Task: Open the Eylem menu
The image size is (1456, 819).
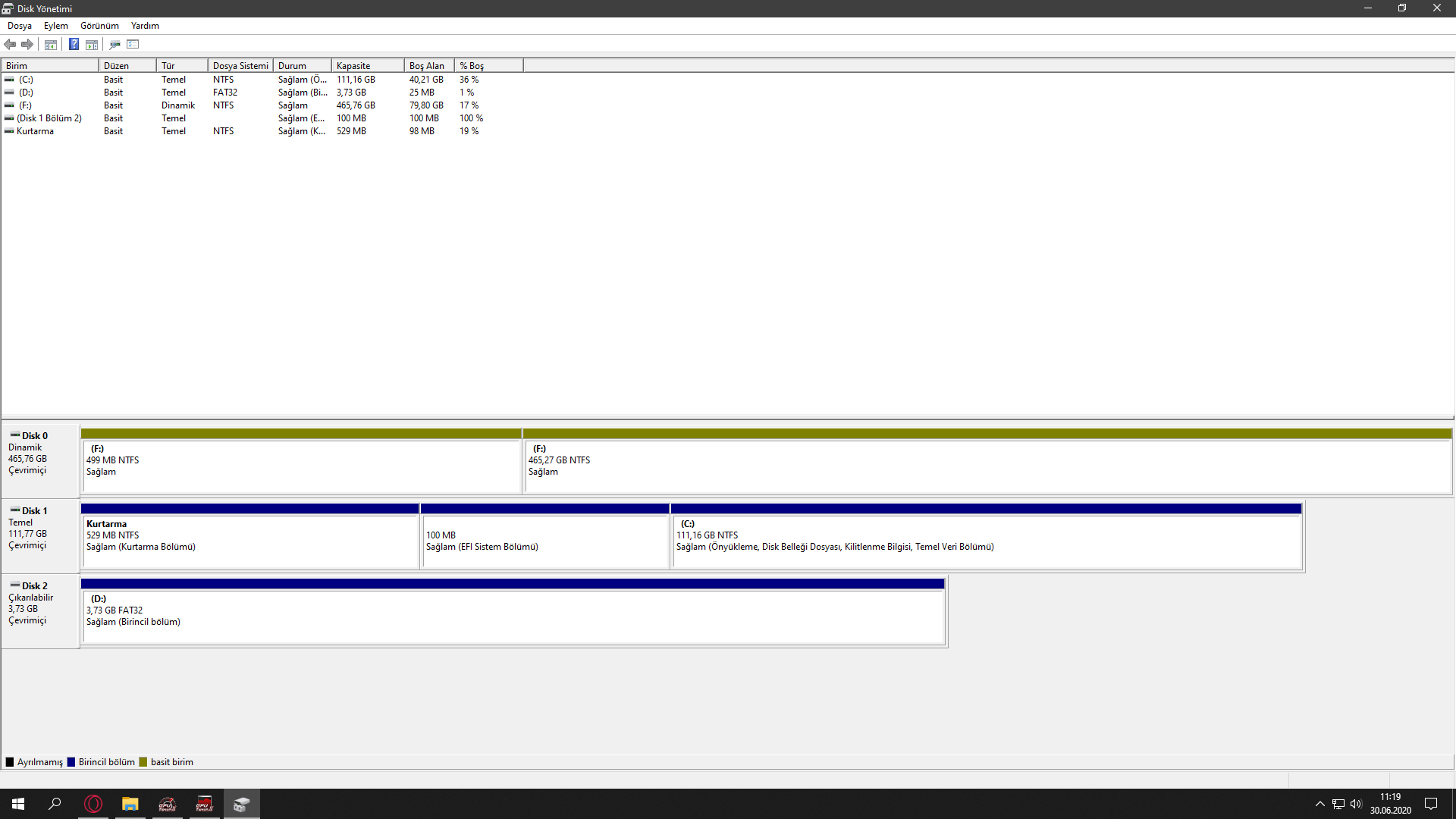Action: coord(55,26)
